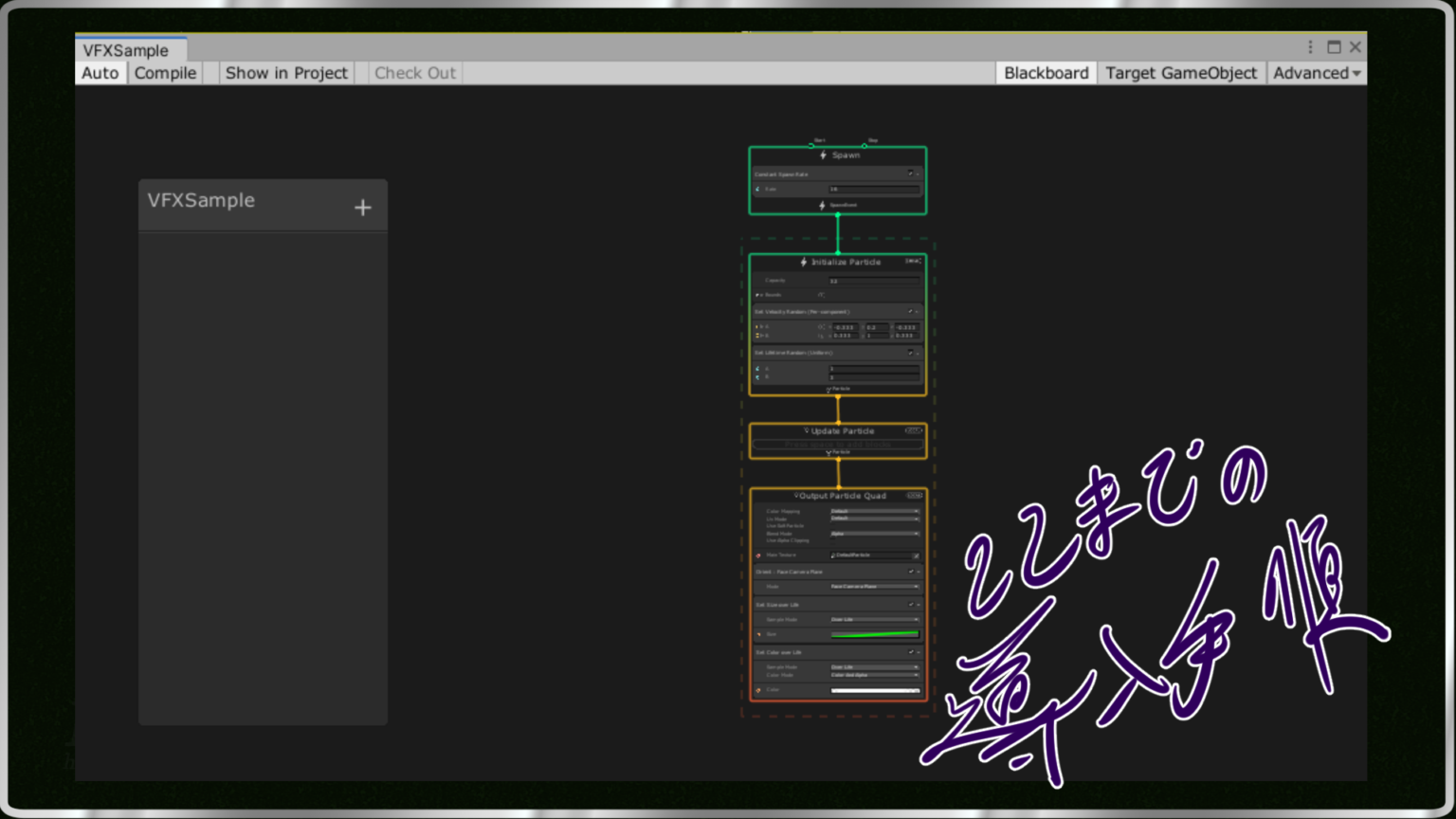The image size is (1456, 819).
Task: Open the Advanced dropdown menu
Action: click(1316, 73)
